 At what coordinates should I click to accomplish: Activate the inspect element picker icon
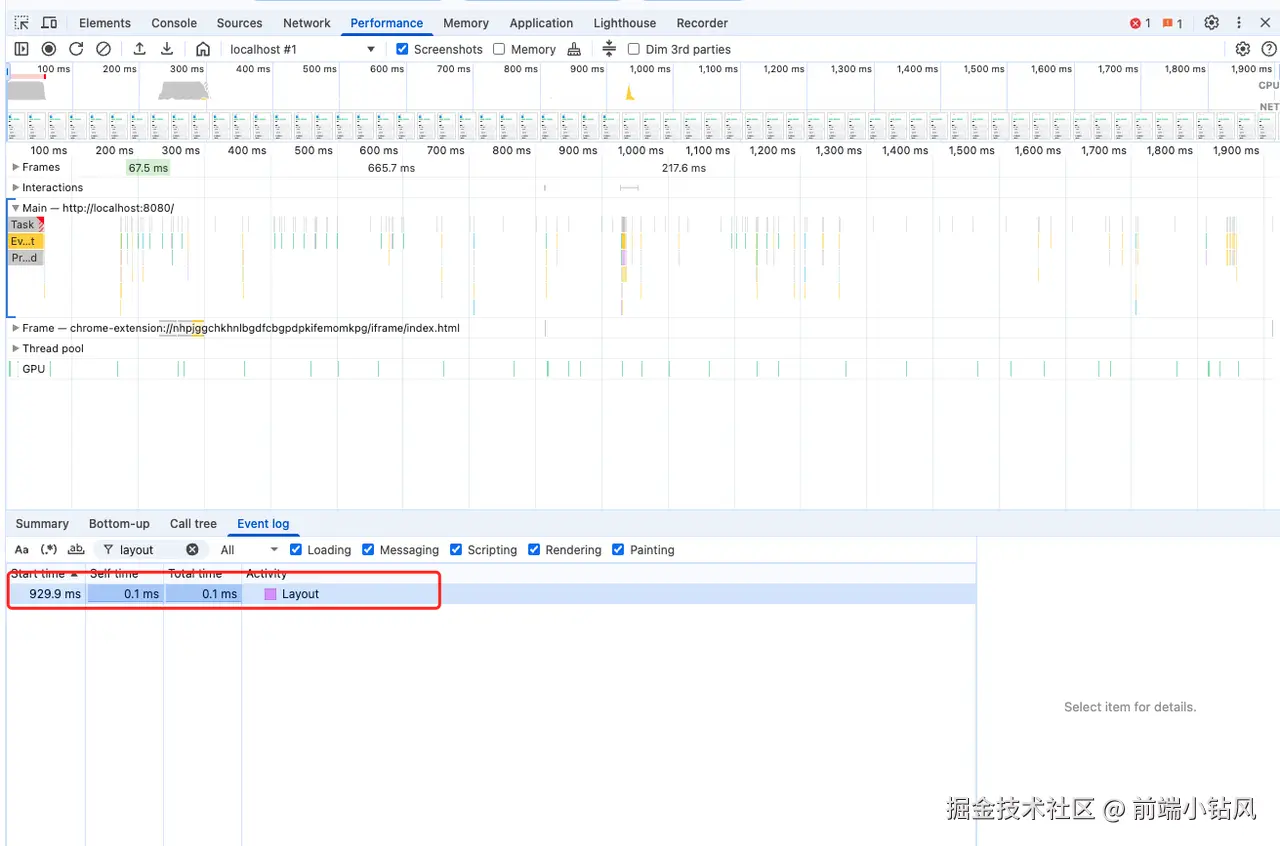(x=22, y=23)
